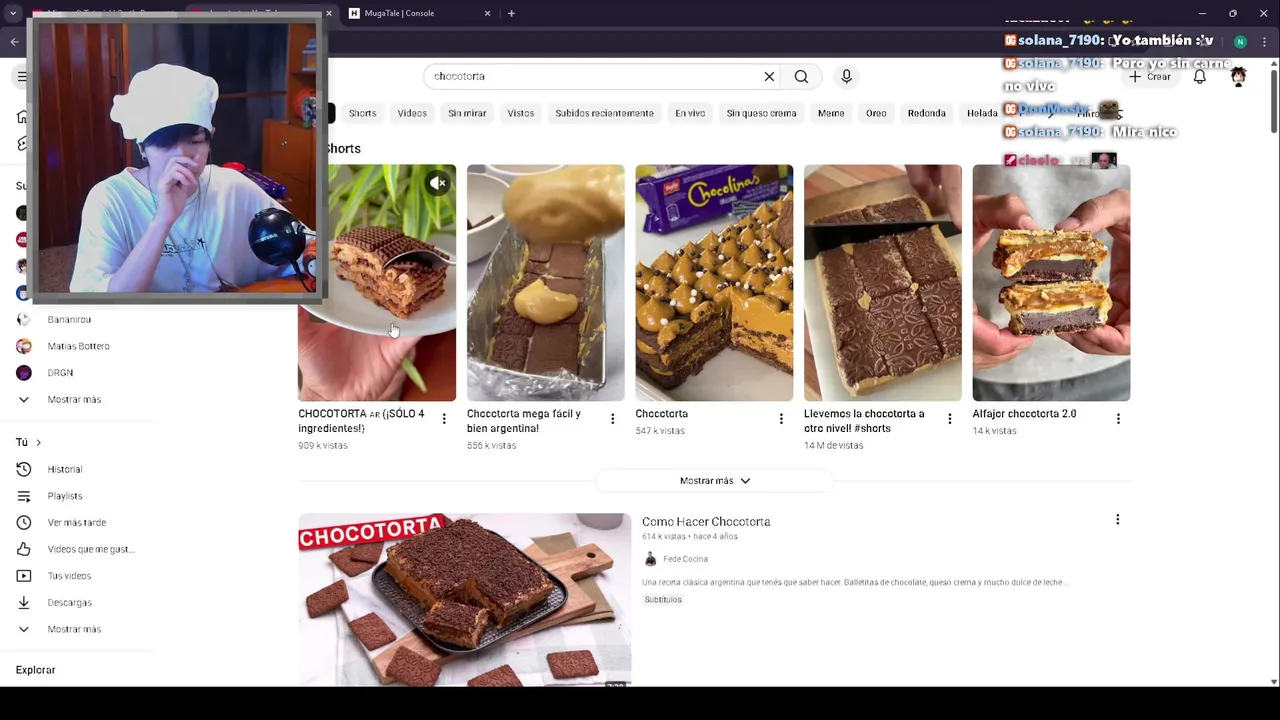Viewport: 1280px width, 720px height.
Task: Open the browser tab search dropdown
Action: pos(13,13)
